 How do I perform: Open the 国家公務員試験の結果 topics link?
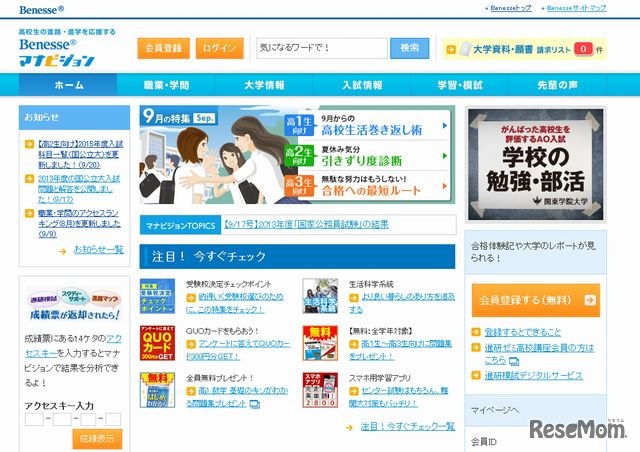pos(306,225)
